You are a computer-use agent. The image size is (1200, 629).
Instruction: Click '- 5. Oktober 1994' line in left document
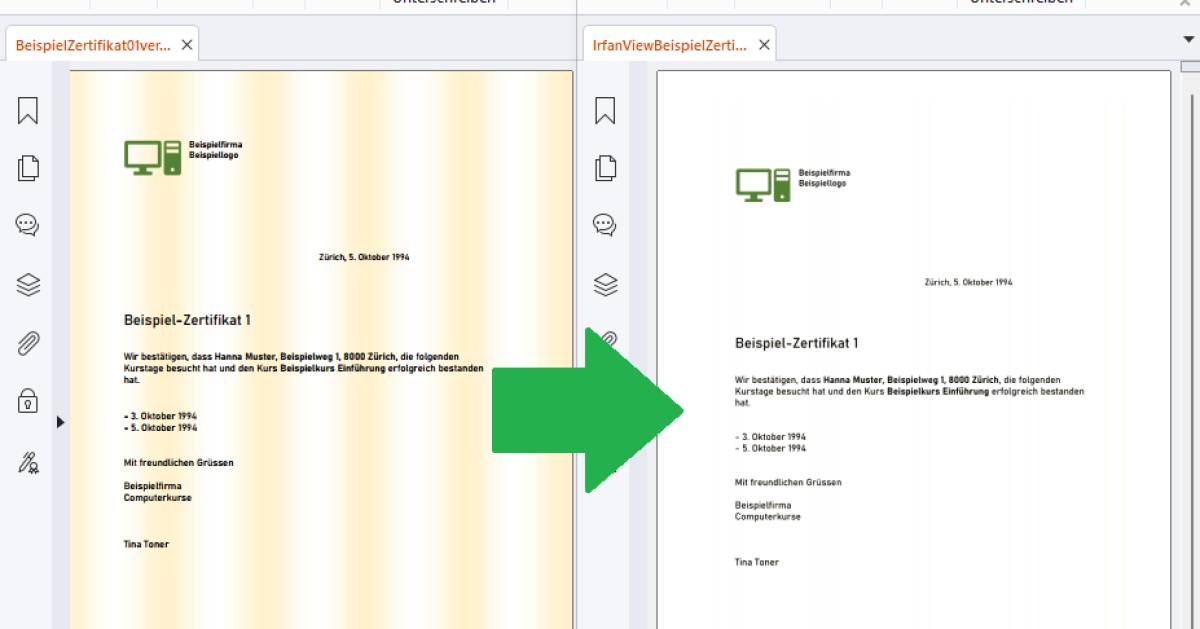coord(160,428)
